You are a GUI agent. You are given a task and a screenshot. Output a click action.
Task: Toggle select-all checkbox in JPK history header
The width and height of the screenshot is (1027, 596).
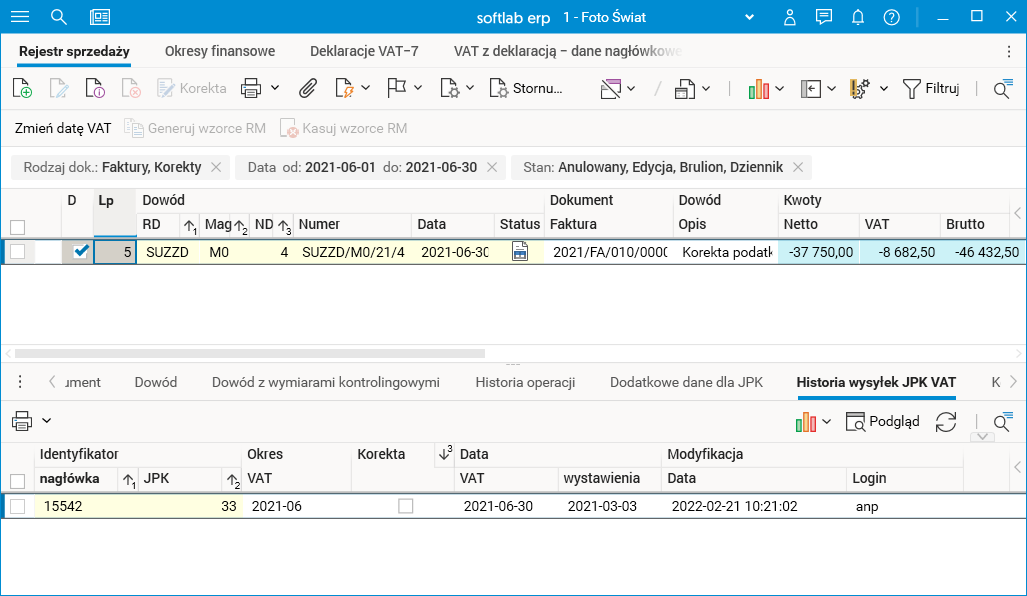click(18, 481)
